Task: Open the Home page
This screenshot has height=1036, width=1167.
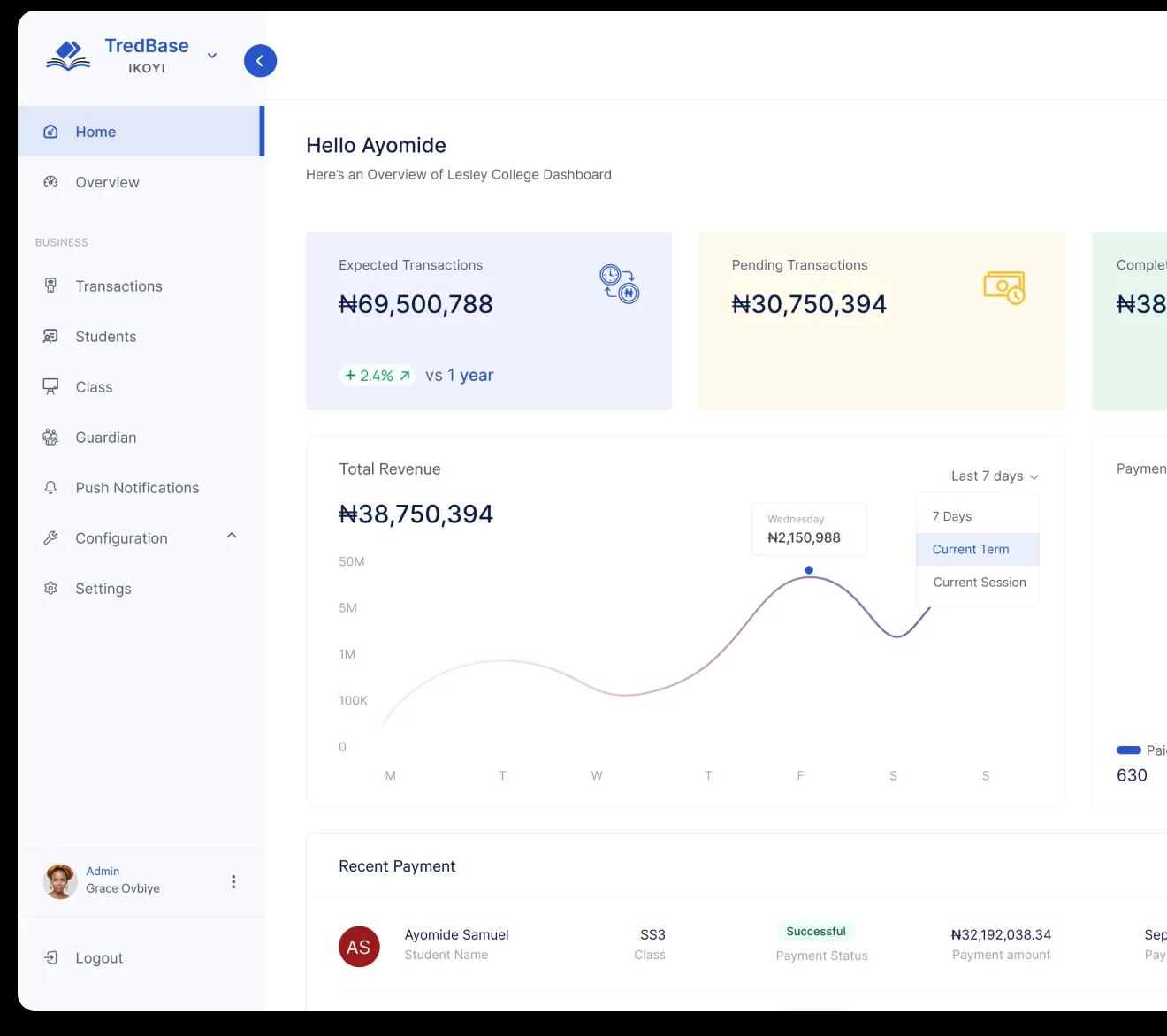Action: (95, 132)
